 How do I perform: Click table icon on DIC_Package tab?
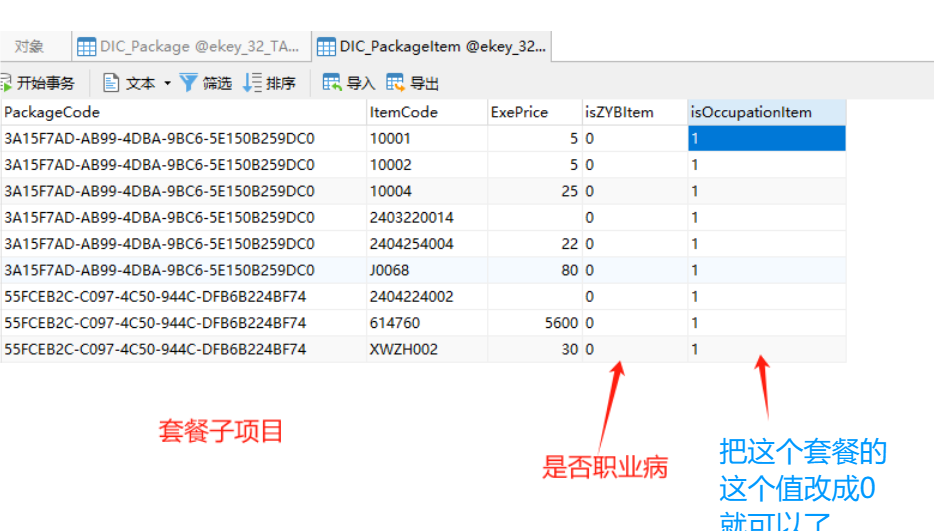coord(86,46)
